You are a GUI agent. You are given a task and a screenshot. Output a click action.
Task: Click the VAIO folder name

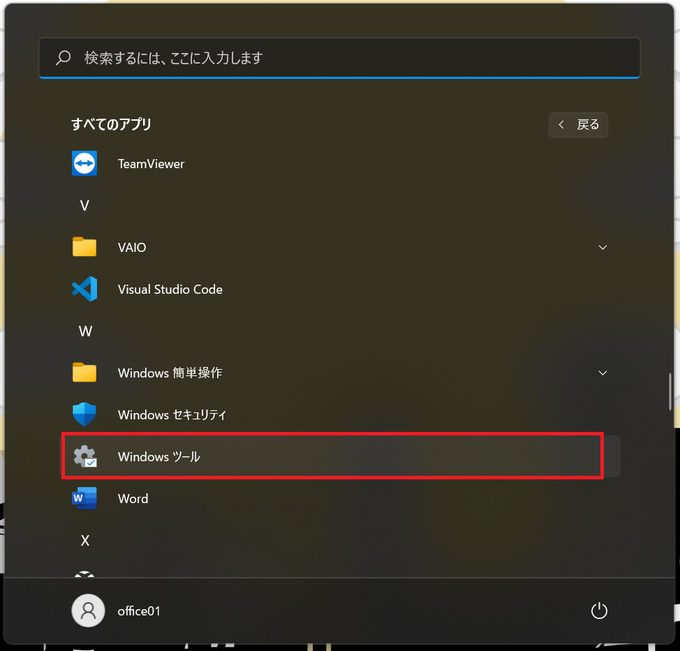coord(132,248)
